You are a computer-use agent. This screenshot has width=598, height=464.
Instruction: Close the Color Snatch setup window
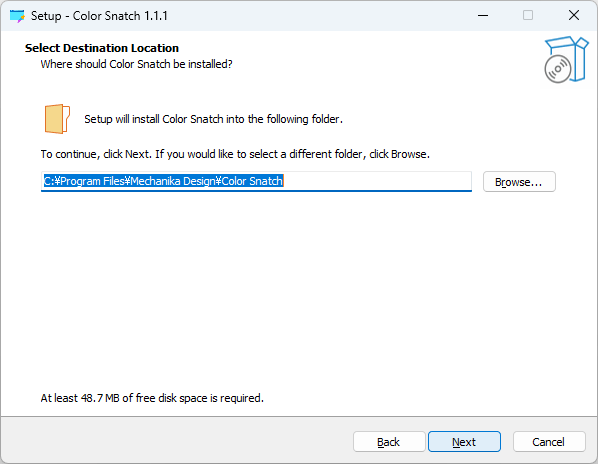(574, 16)
